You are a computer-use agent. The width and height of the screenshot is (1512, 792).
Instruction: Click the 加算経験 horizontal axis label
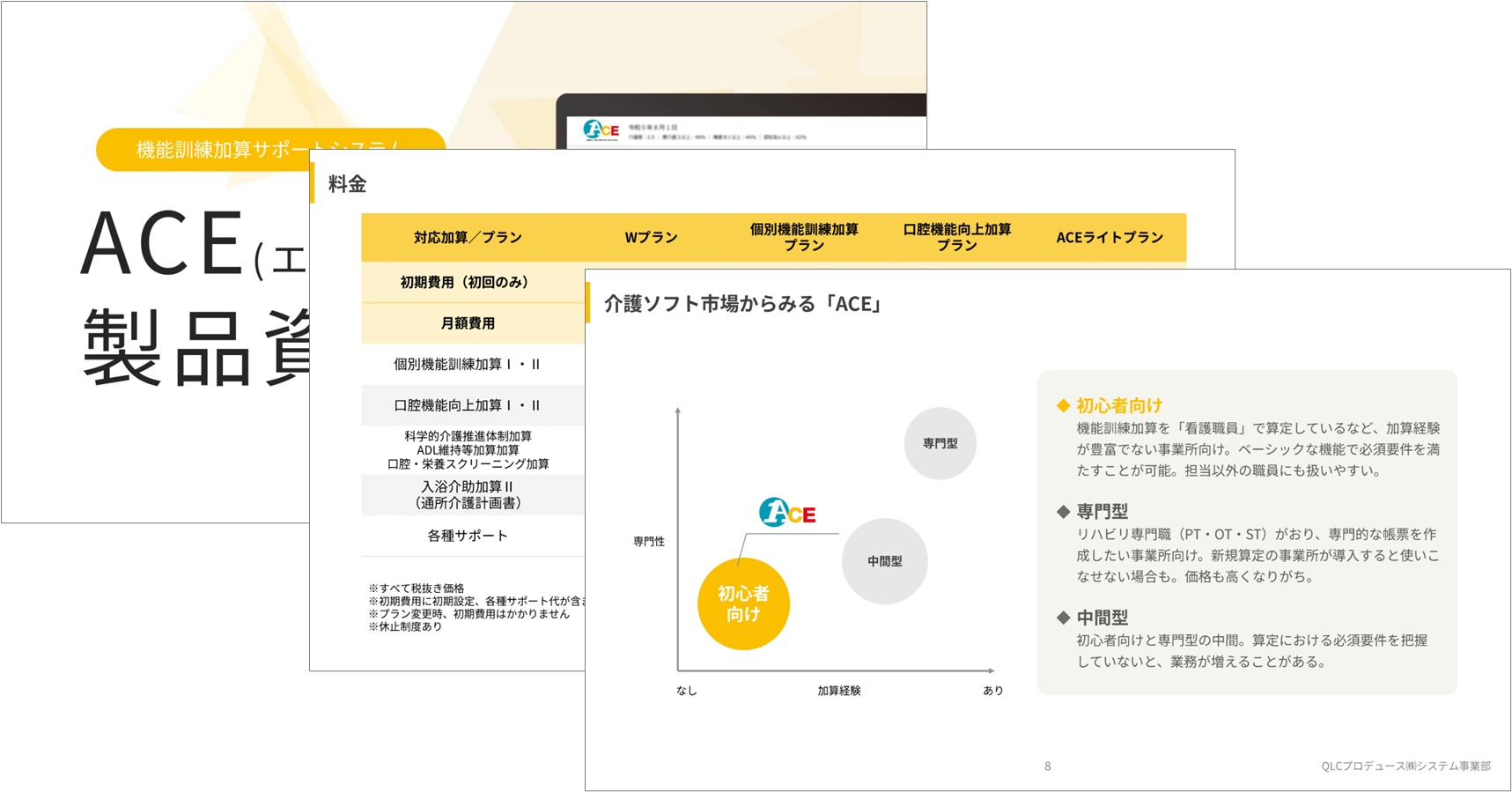pyautogui.click(x=839, y=691)
